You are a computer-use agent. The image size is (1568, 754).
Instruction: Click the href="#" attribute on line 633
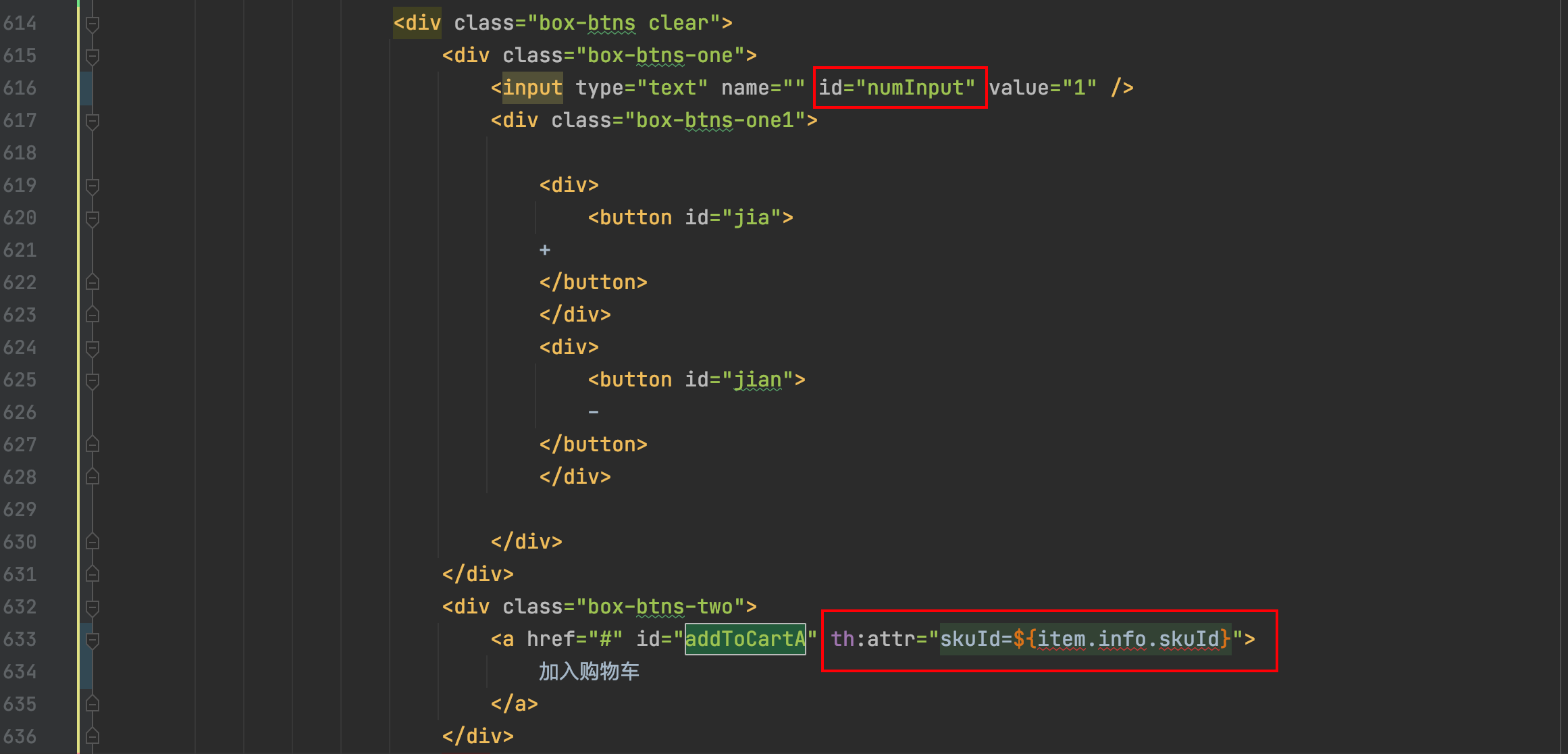[575, 639]
